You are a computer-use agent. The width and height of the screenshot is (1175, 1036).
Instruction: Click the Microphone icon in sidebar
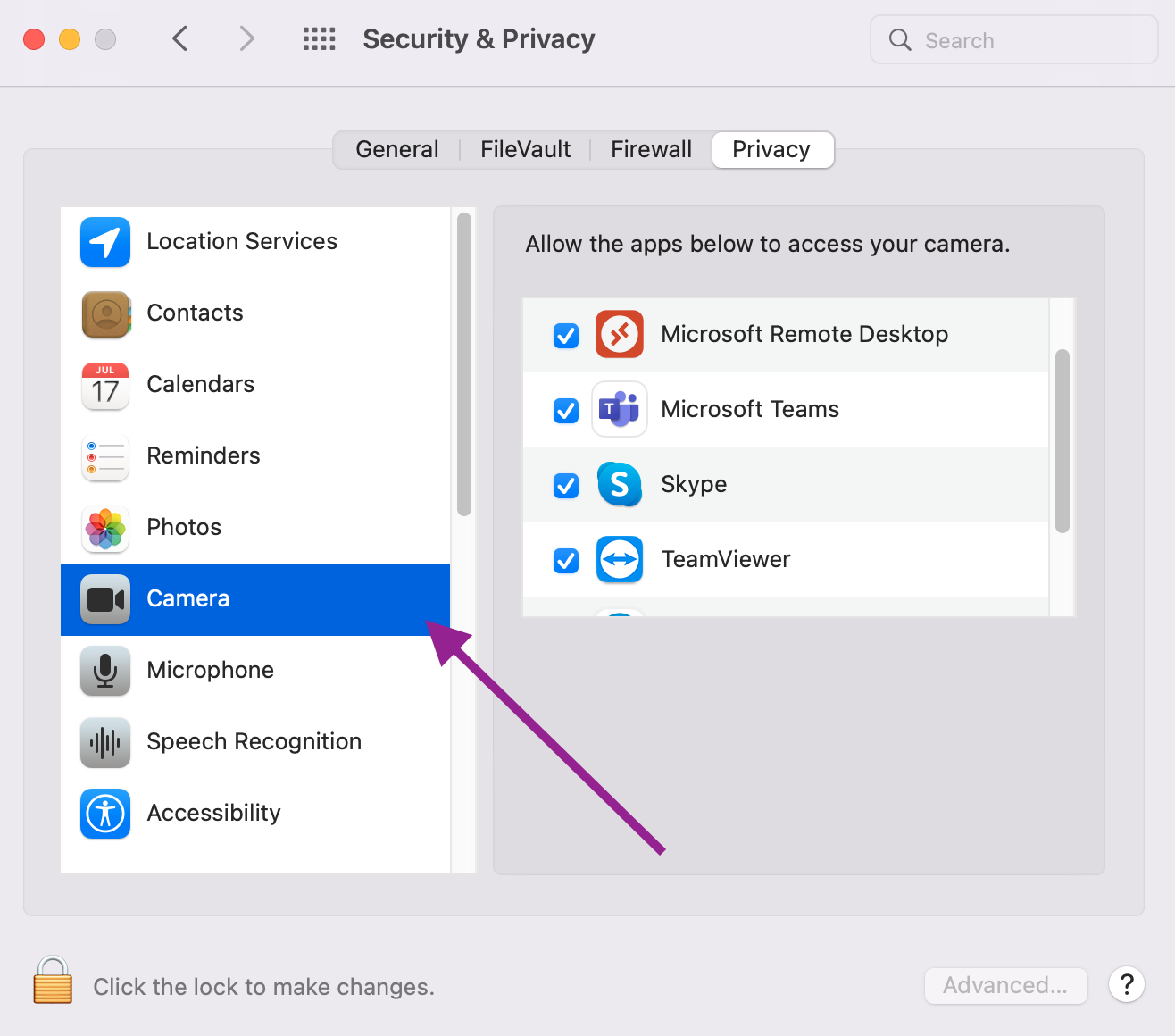tap(105, 671)
